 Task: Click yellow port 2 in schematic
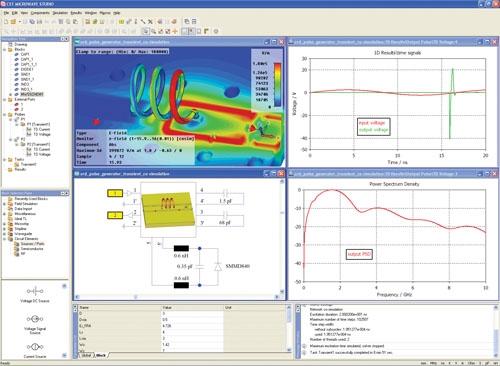pos(115,215)
